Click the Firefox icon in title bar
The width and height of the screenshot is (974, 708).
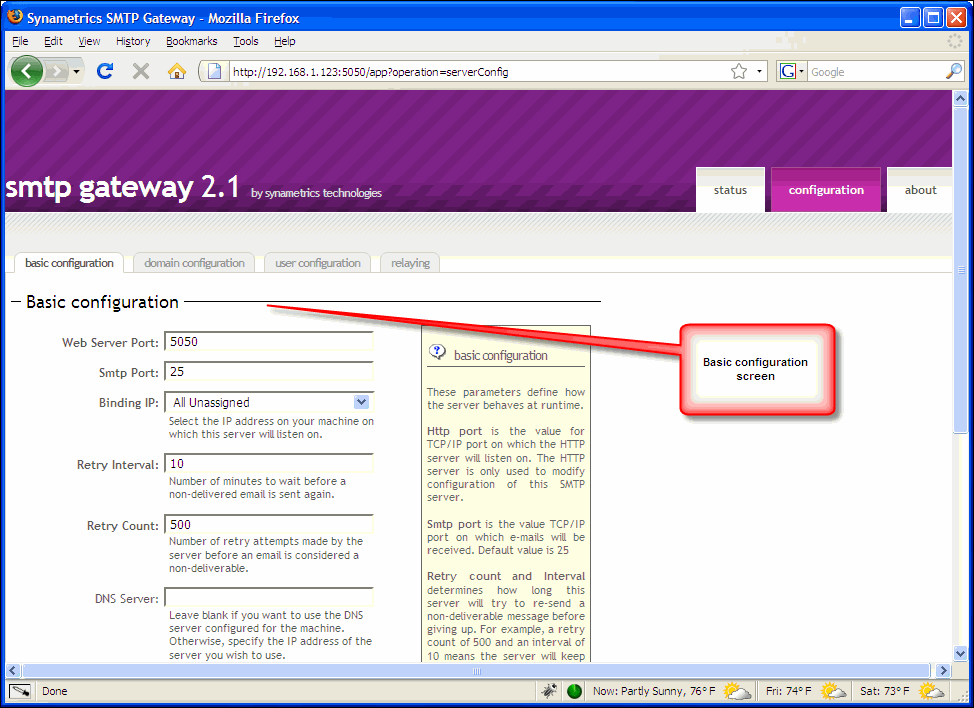pyautogui.click(x=15, y=17)
